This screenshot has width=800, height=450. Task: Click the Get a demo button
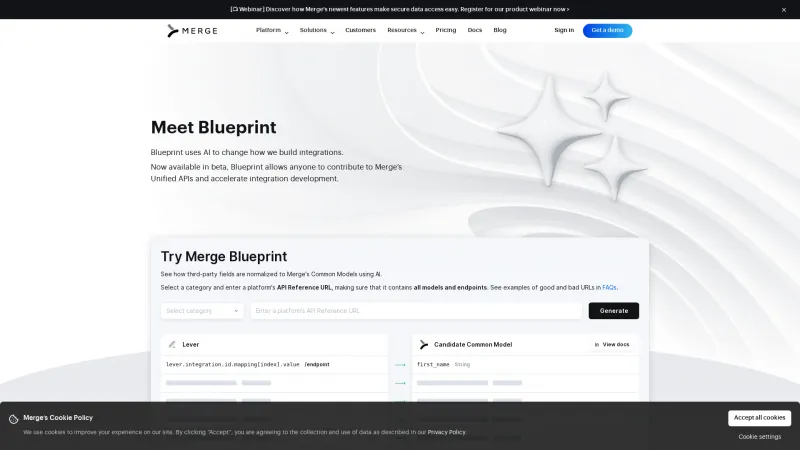607,31
